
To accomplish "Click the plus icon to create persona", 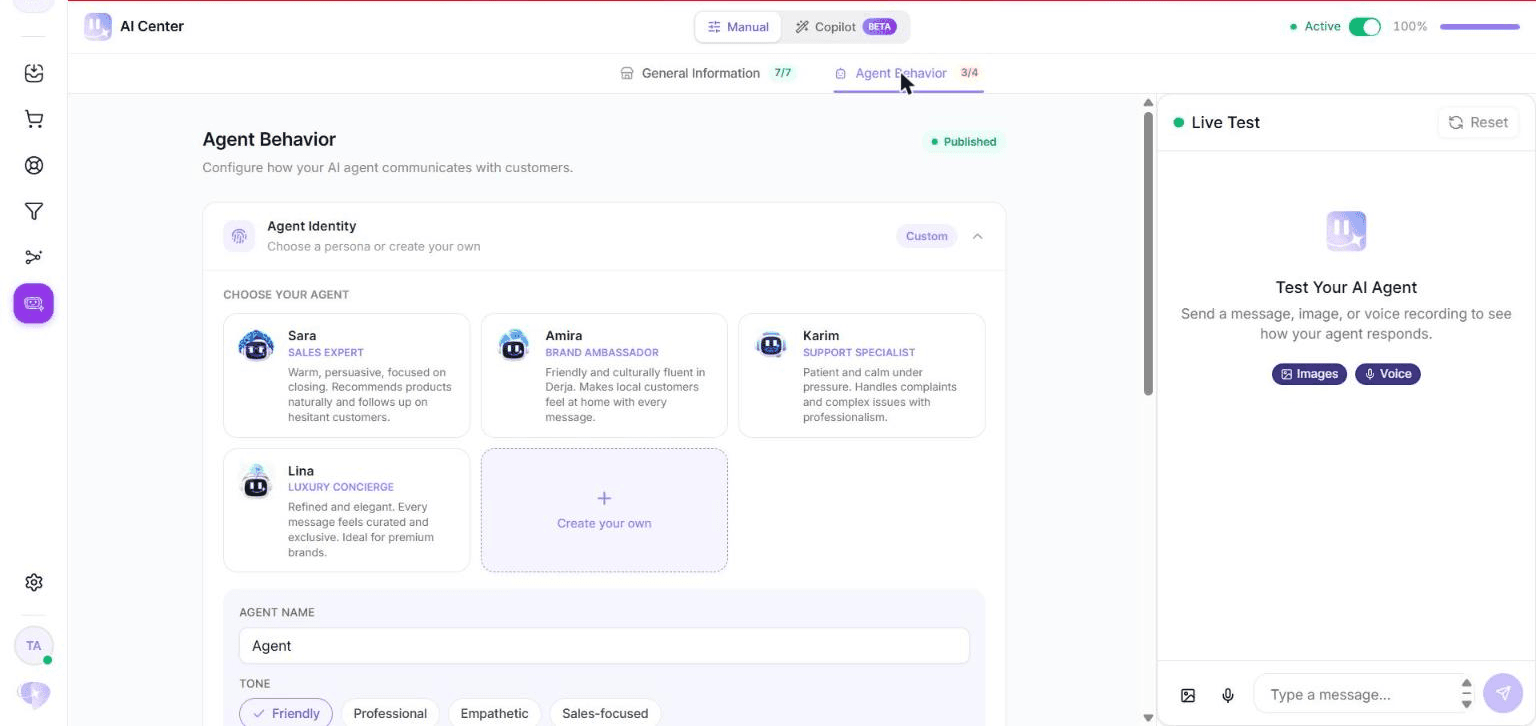I will tap(604, 498).
